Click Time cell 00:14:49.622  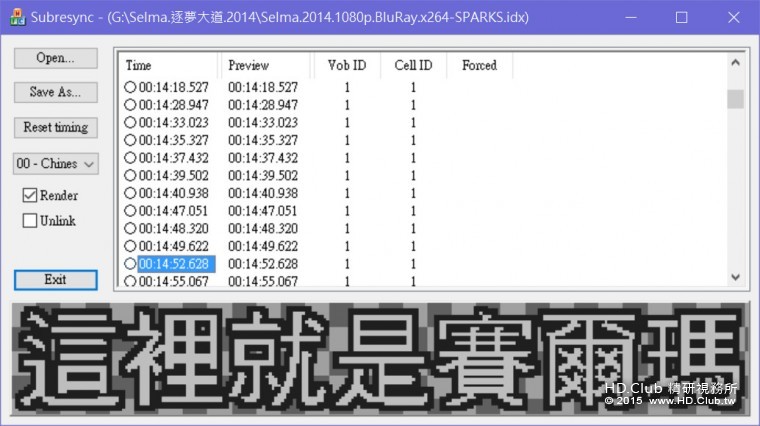coord(174,246)
